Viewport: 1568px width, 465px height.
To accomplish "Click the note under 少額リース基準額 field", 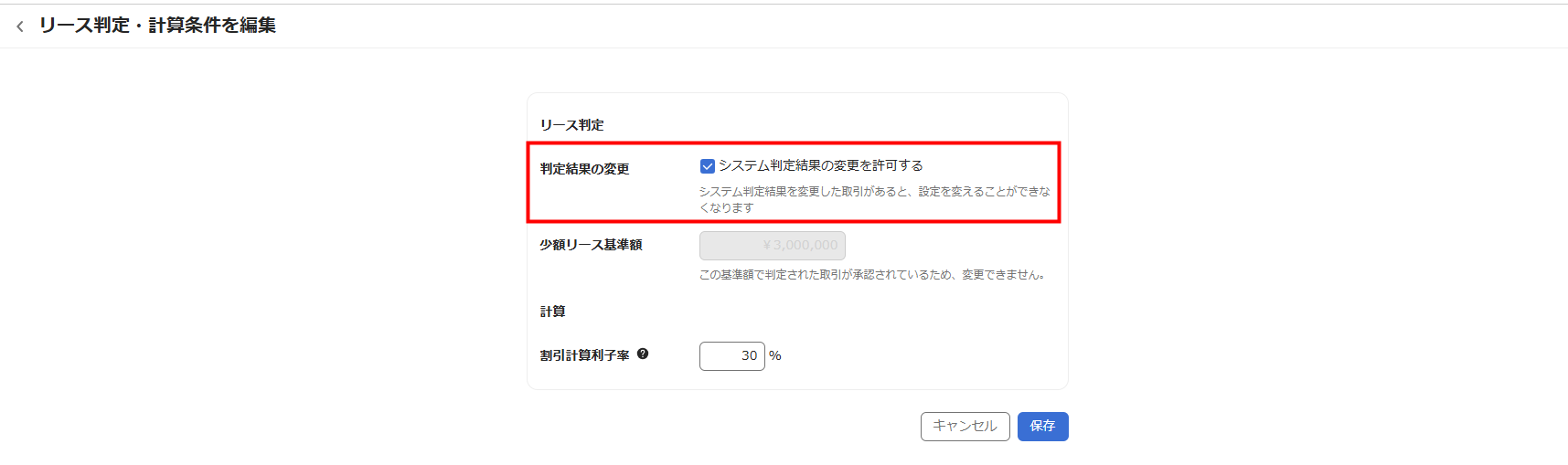I will [871, 275].
